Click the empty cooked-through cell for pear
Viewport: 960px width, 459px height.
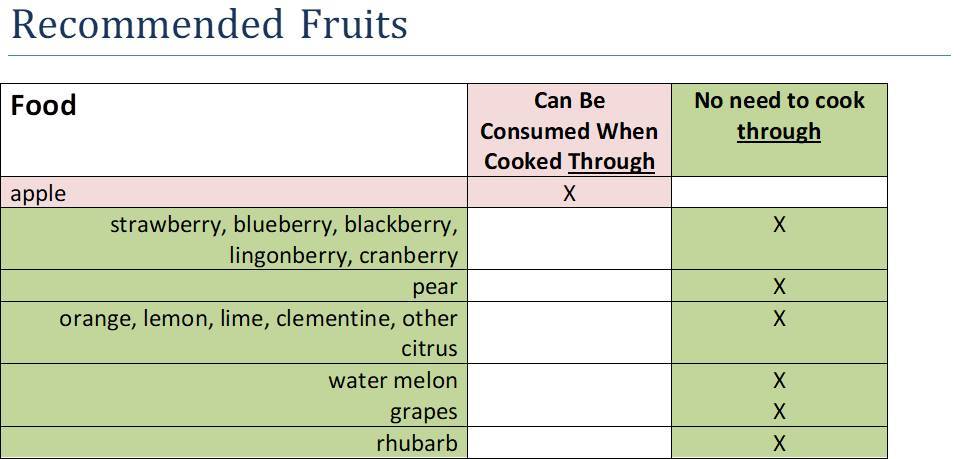(569, 287)
